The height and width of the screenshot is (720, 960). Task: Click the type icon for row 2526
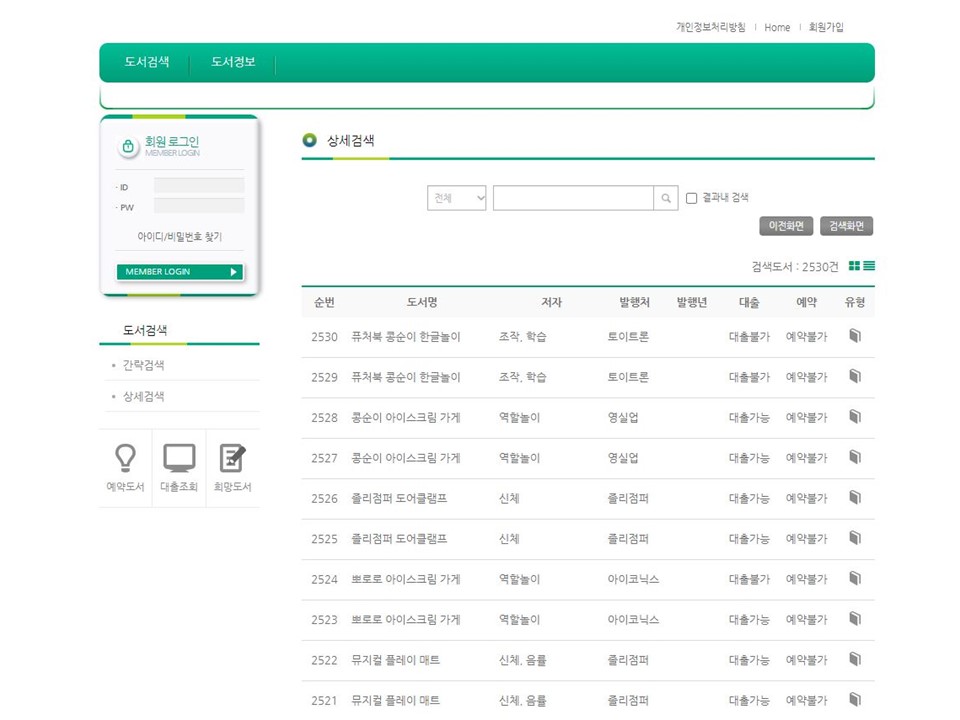pos(854,498)
